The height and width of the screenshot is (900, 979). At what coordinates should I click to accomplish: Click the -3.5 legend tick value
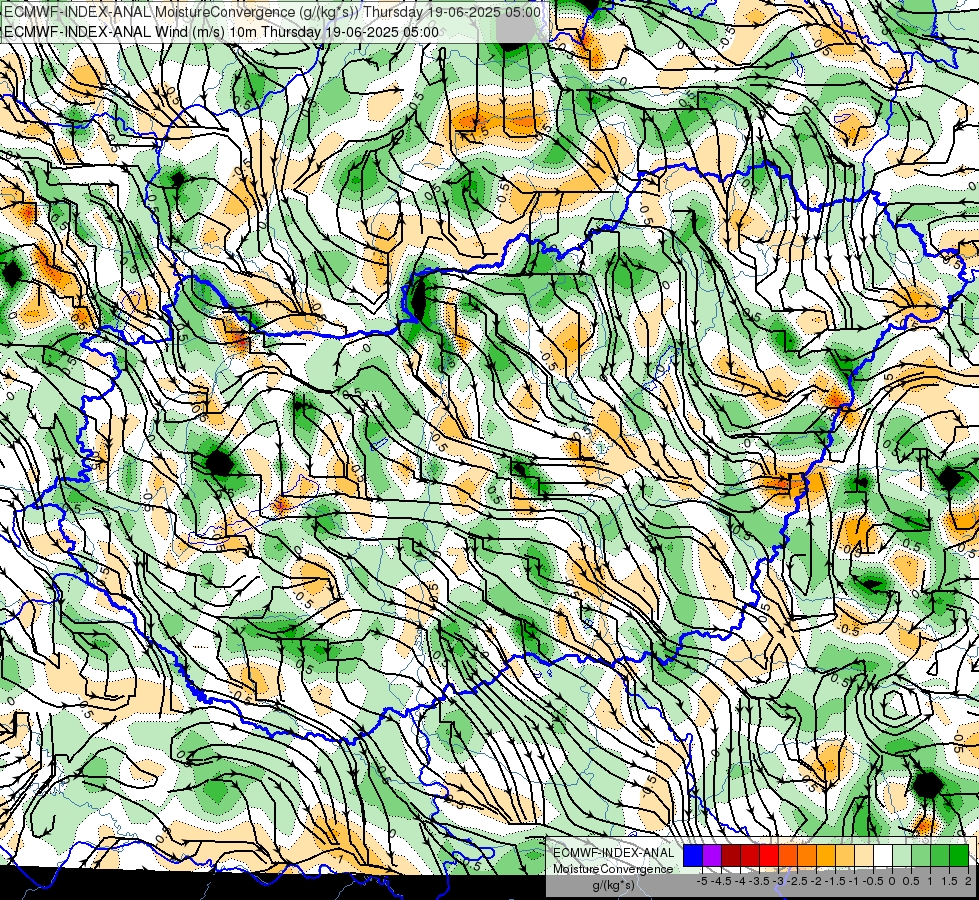point(759,881)
